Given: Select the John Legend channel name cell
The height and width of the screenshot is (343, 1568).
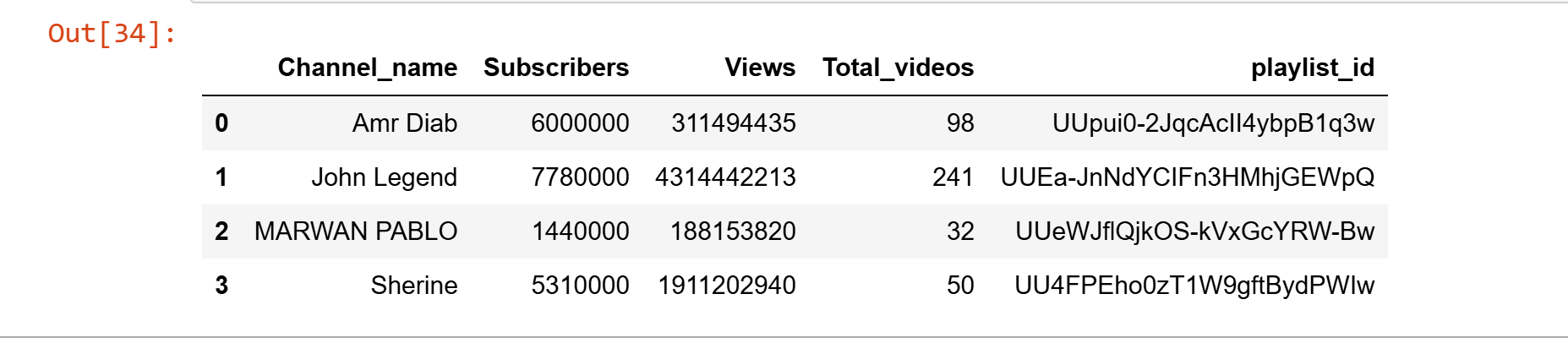Looking at the screenshot, I should [x=384, y=177].
